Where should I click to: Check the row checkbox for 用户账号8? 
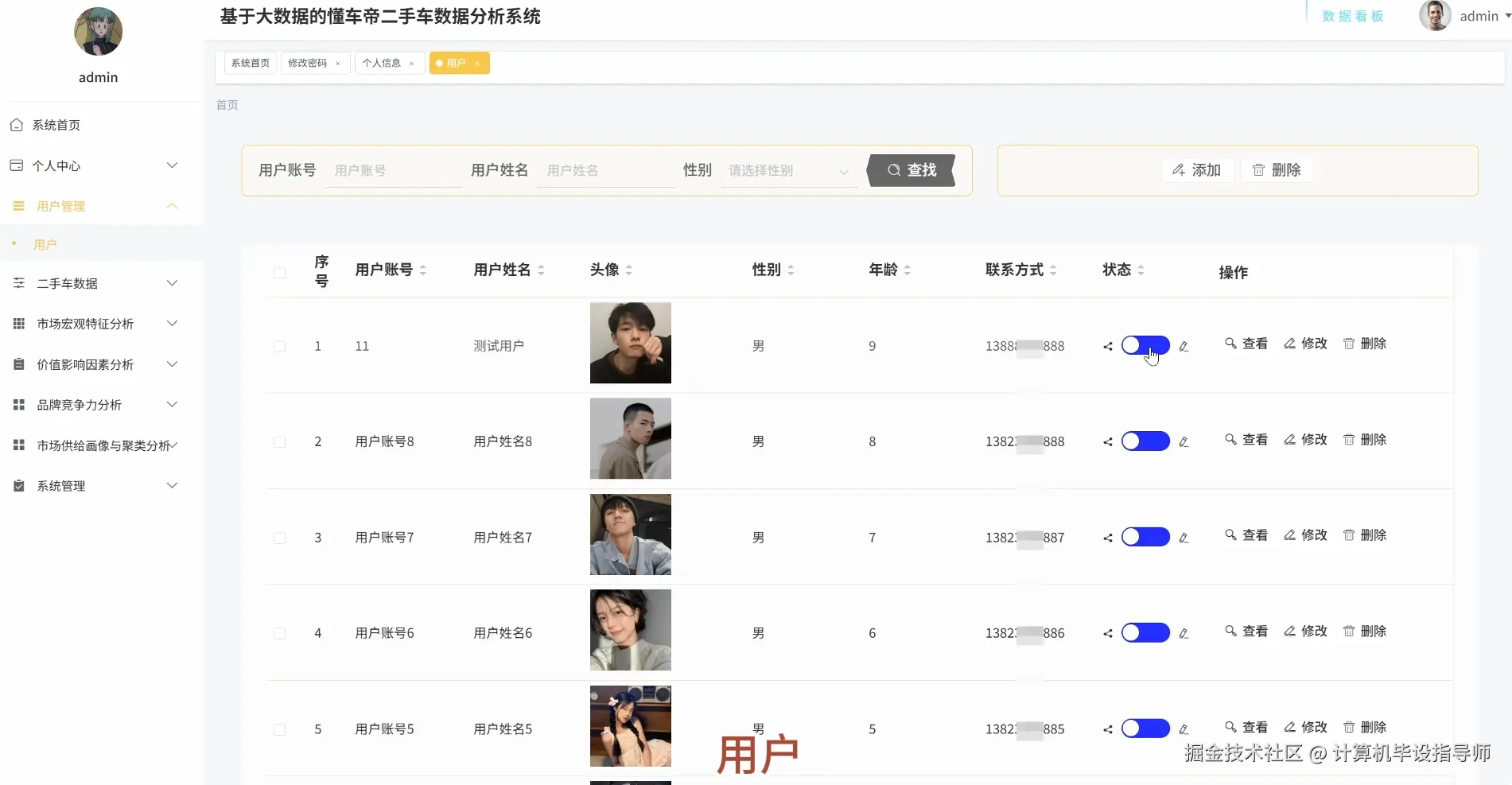click(279, 442)
